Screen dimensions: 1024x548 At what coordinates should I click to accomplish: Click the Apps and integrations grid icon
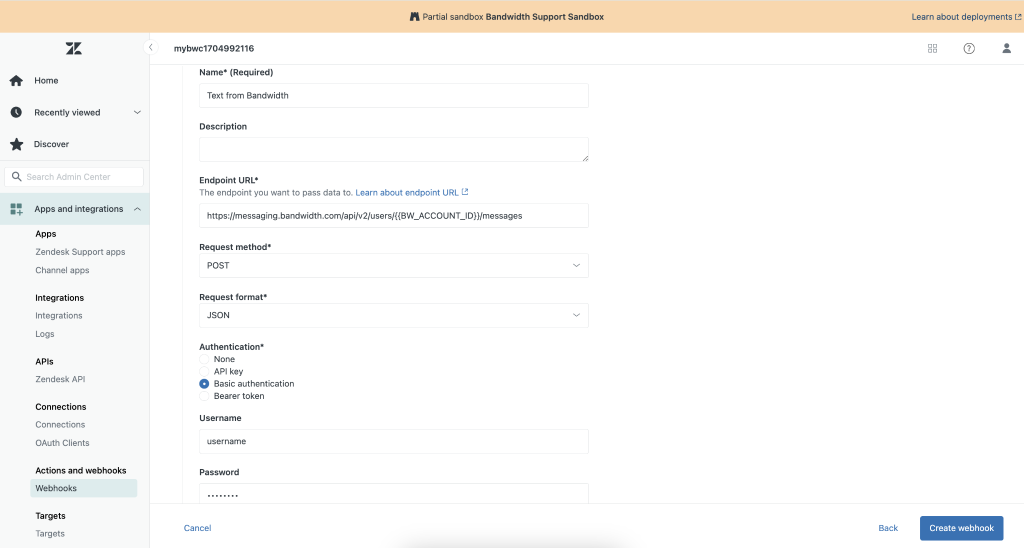point(16,209)
